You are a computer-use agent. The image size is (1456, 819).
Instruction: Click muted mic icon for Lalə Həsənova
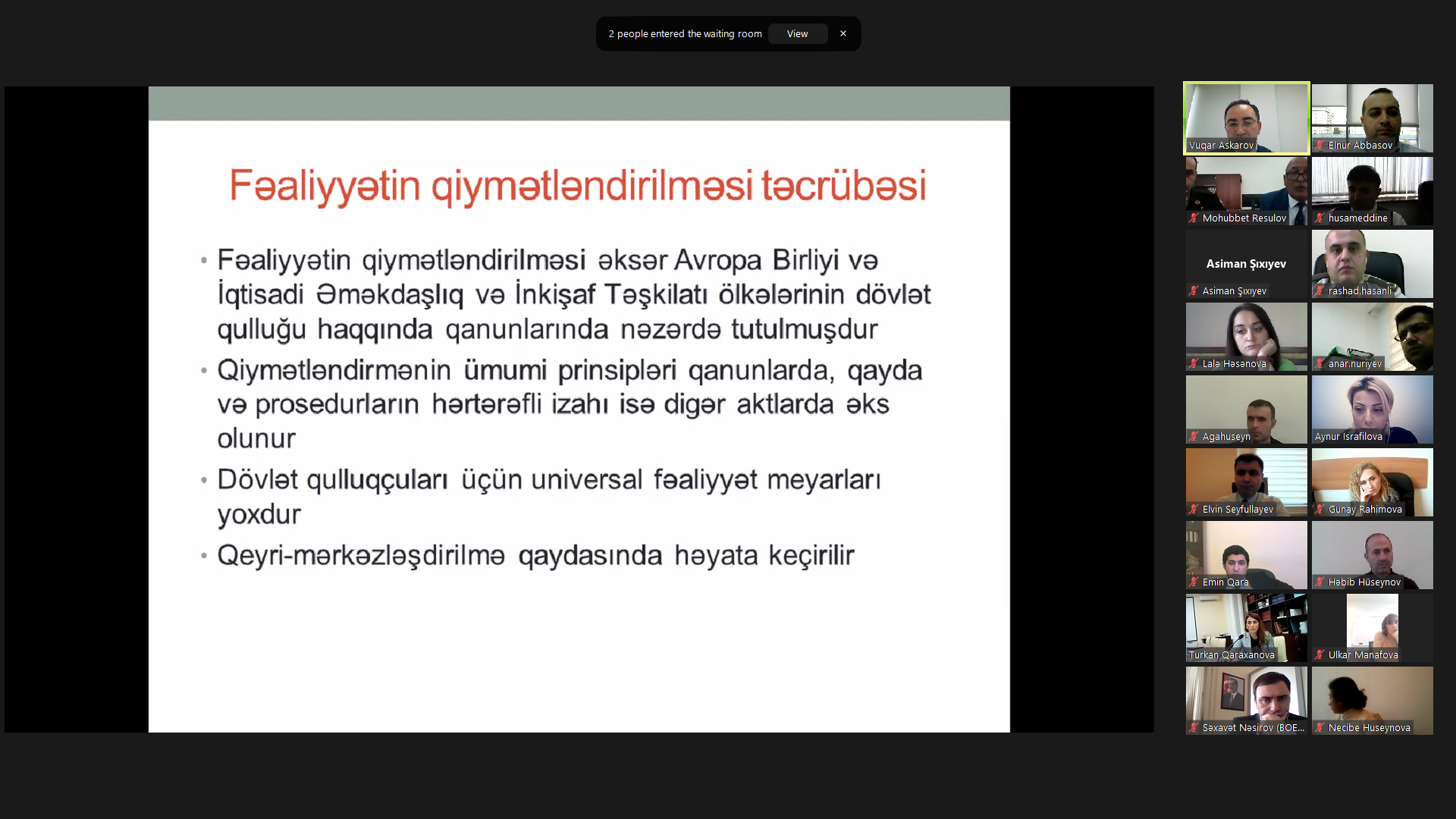click(1194, 363)
